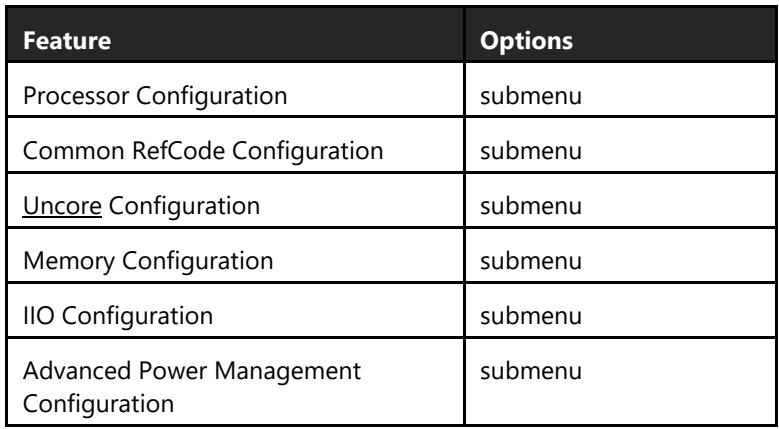This screenshot has width=779, height=429.
Task: Click the word Memory in the table
Action: 69,262
